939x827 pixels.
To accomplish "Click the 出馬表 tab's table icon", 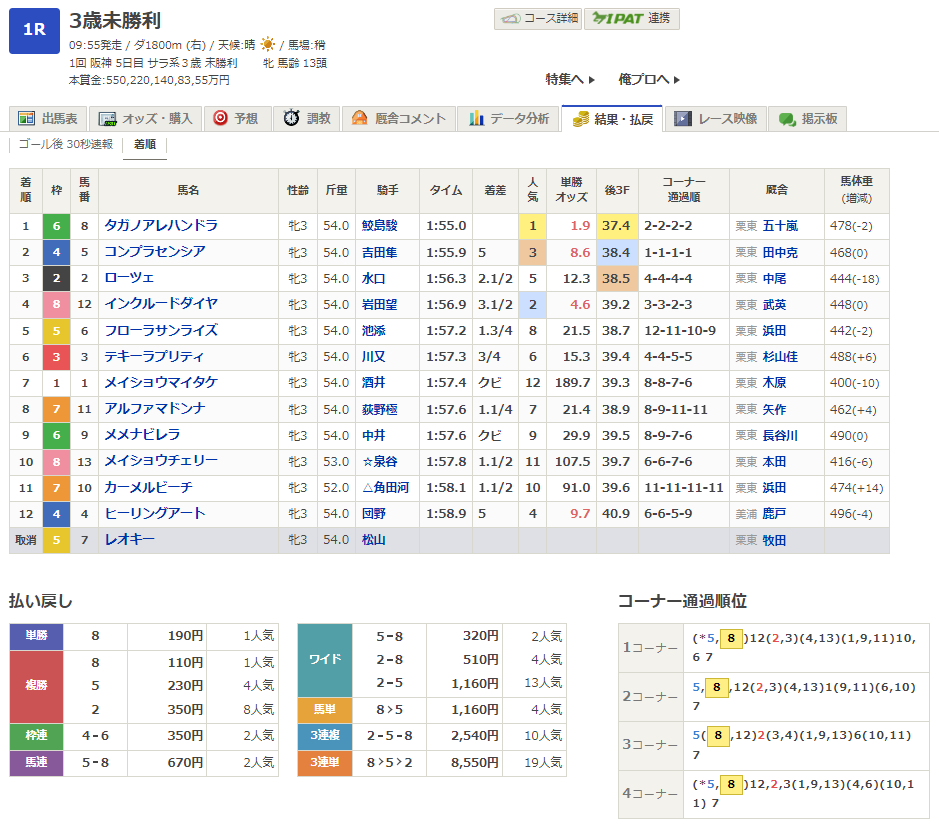I will tap(26, 119).
